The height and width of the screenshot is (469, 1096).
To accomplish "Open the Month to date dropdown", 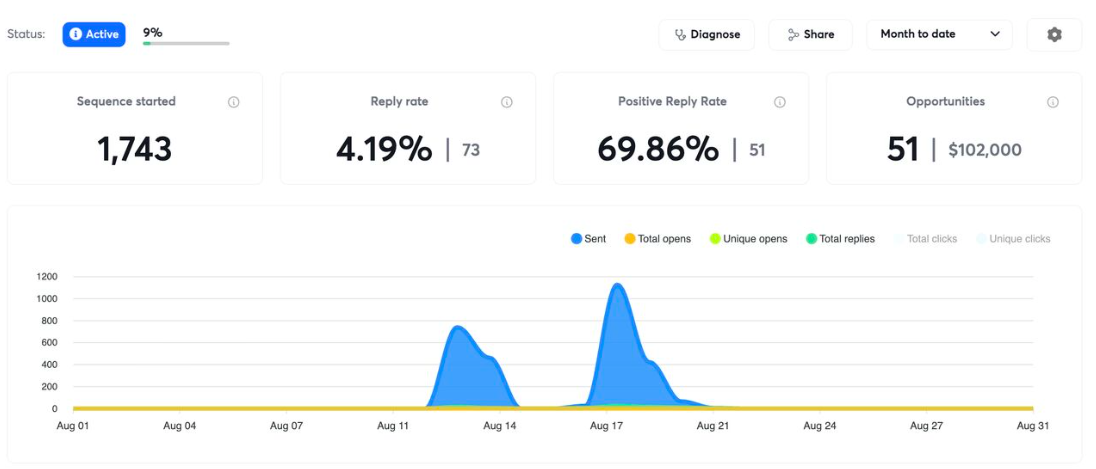I will pos(939,34).
